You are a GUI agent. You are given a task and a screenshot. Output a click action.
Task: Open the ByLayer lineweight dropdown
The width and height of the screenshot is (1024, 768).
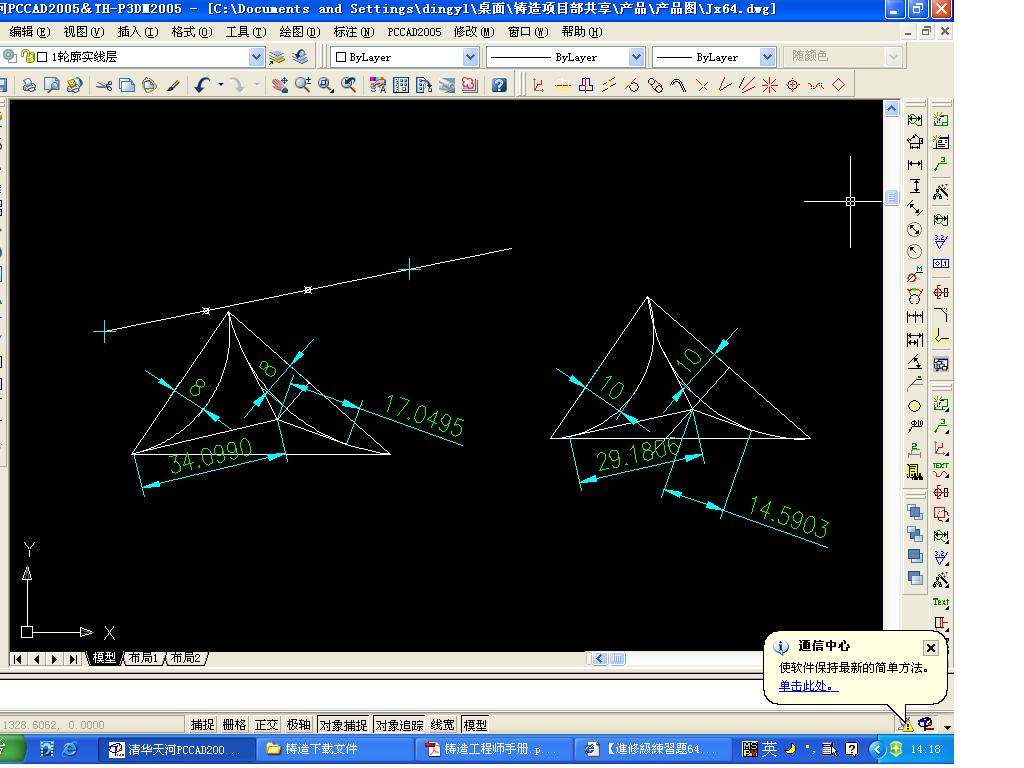[x=767, y=57]
